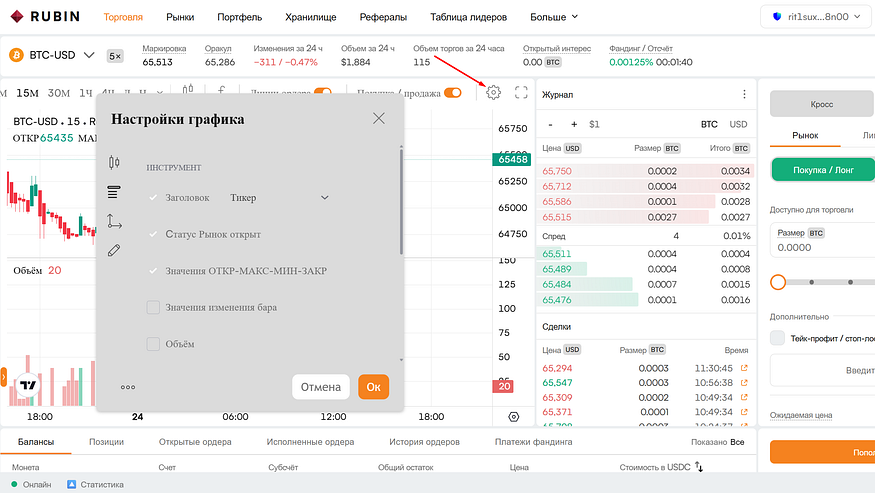875x493 pixels.
Task: Uncheck Статус Рынок открыт checkbox
Action: click(x=153, y=234)
